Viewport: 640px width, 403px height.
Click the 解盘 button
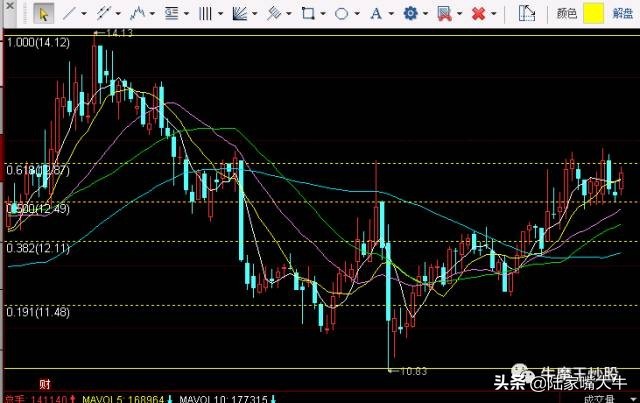(623, 13)
